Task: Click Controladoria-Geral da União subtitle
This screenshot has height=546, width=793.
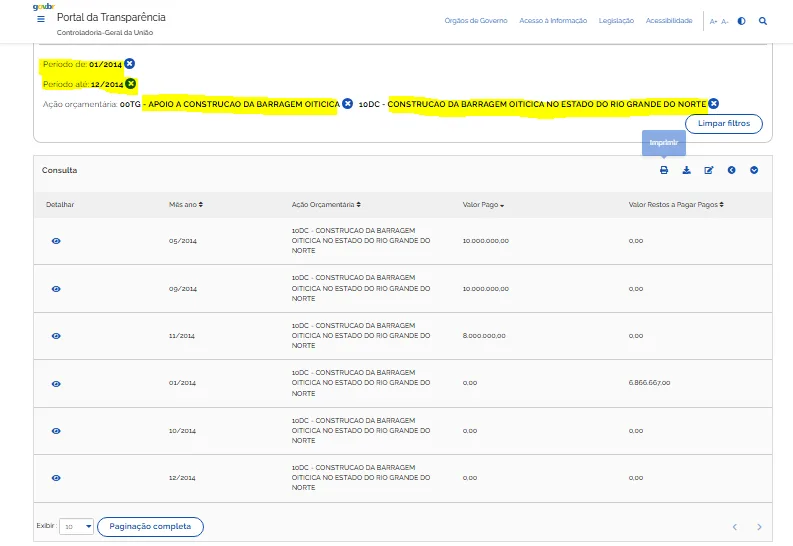Action: pyautogui.click(x=105, y=32)
